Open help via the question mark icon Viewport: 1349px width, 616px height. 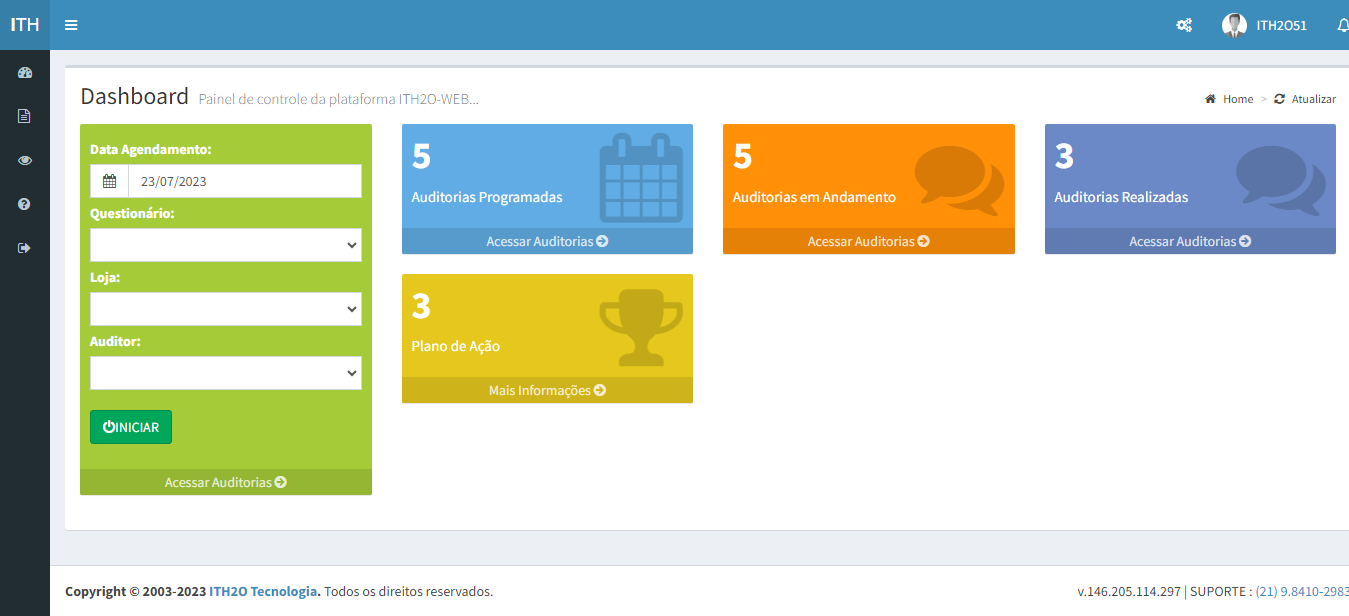click(24, 204)
